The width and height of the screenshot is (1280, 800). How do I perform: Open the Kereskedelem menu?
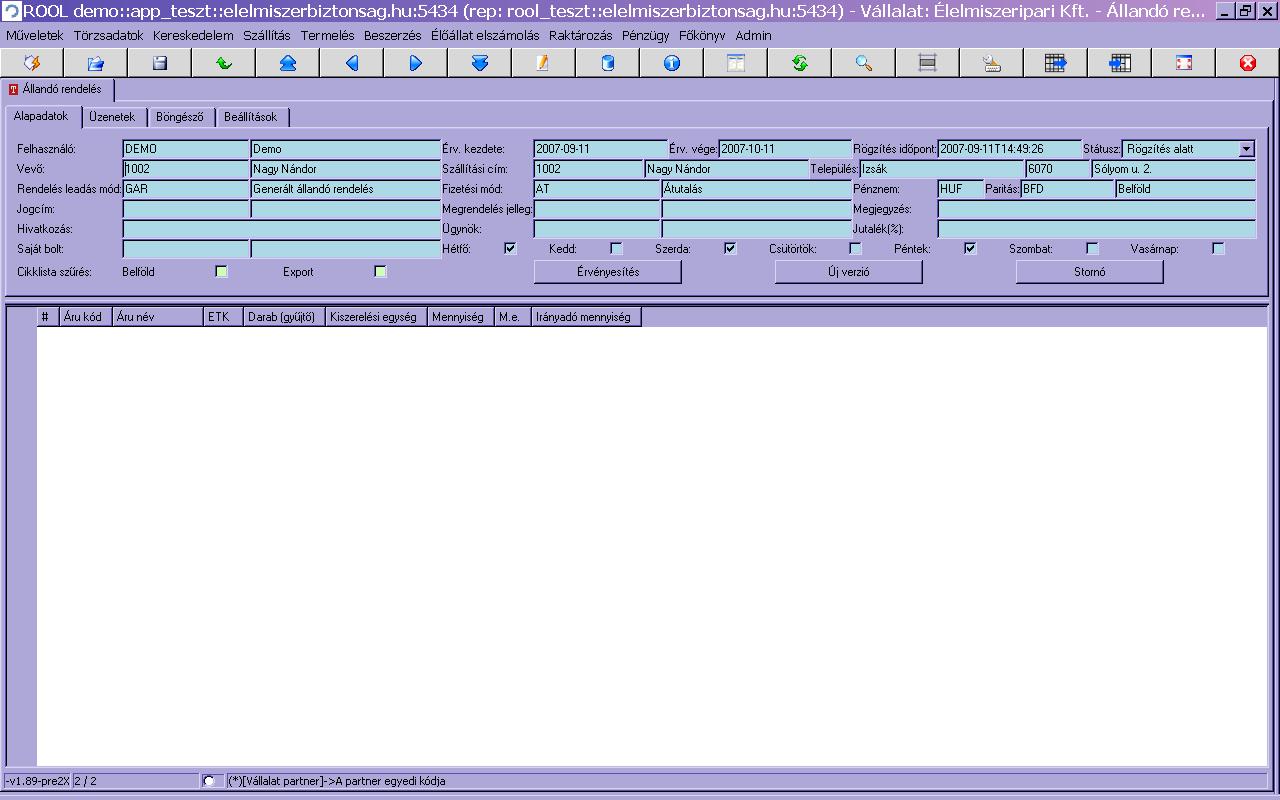click(193, 35)
